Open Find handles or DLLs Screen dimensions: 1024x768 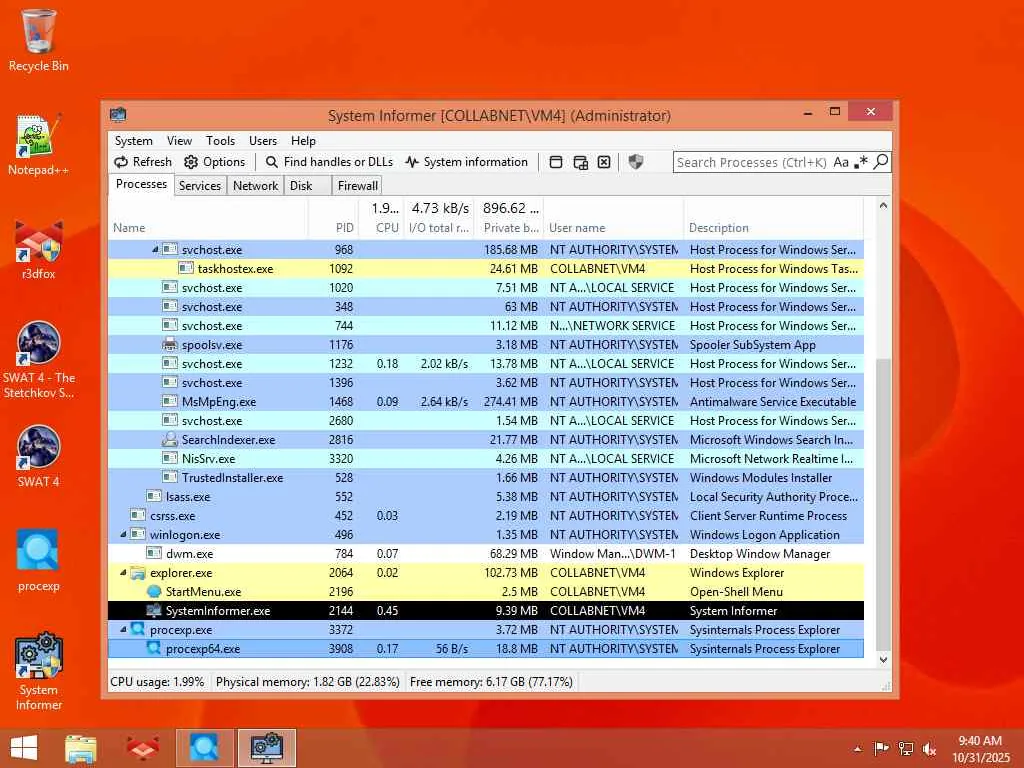tap(329, 162)
